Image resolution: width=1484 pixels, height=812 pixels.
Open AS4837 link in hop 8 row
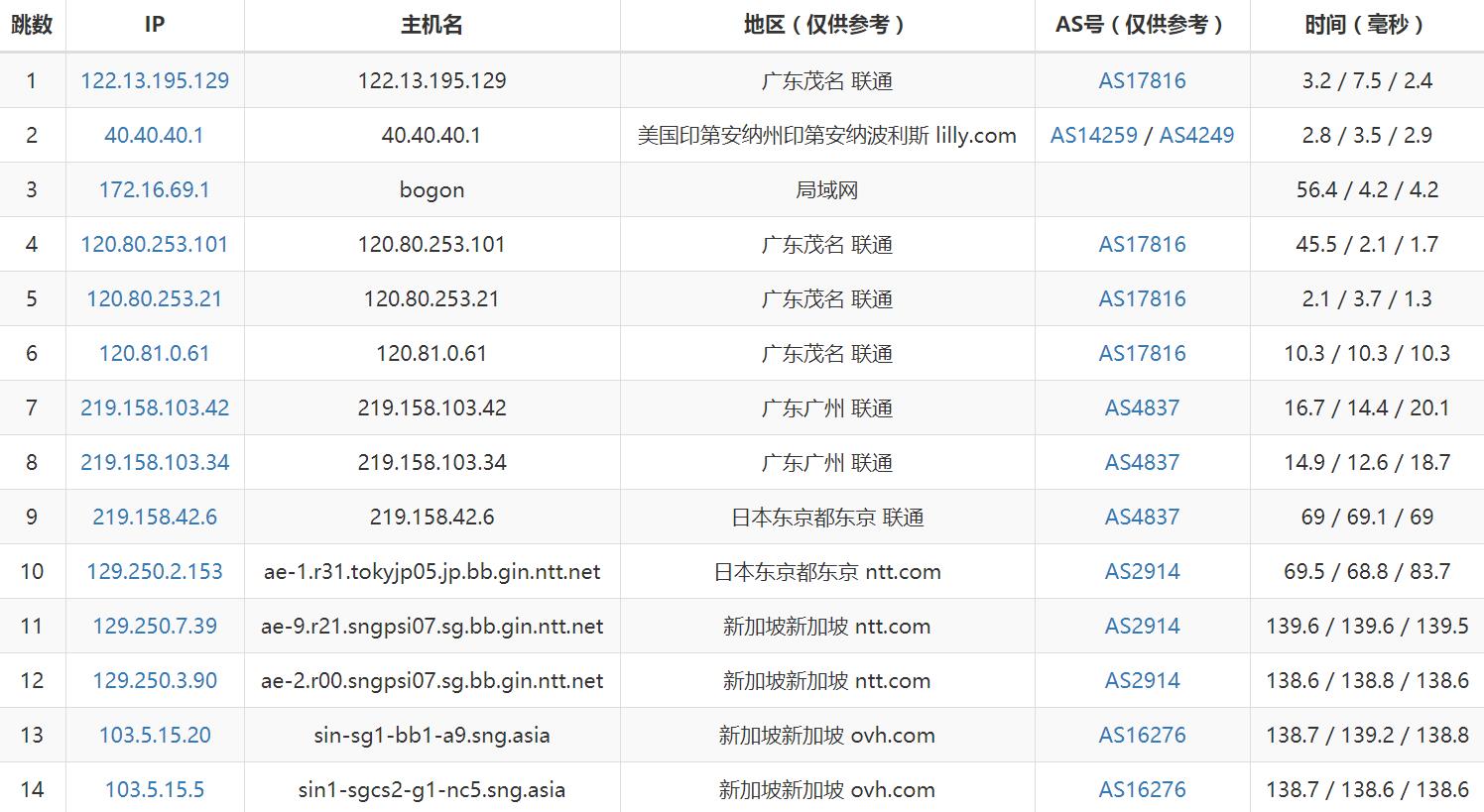[1143, 462]
